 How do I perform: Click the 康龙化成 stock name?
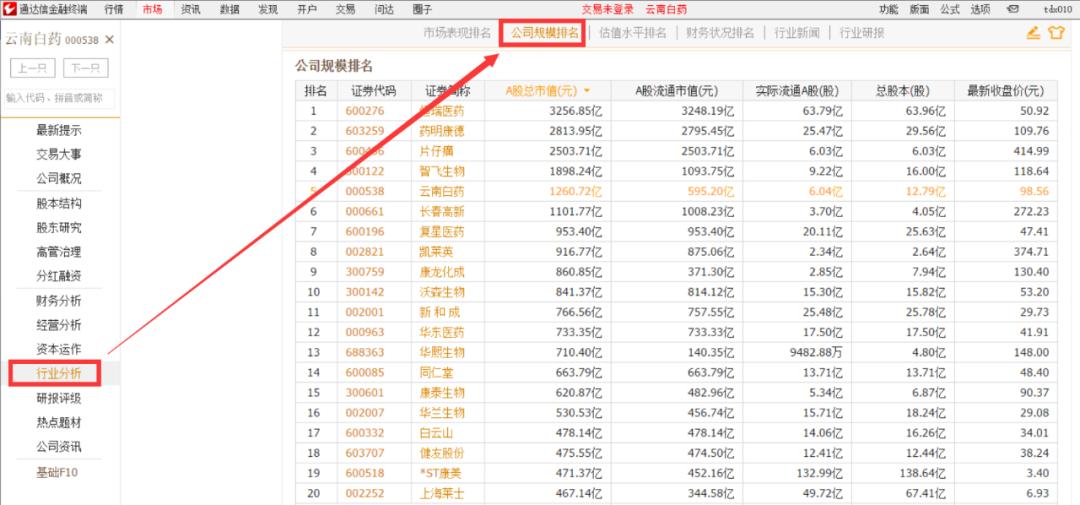point(442,272)
